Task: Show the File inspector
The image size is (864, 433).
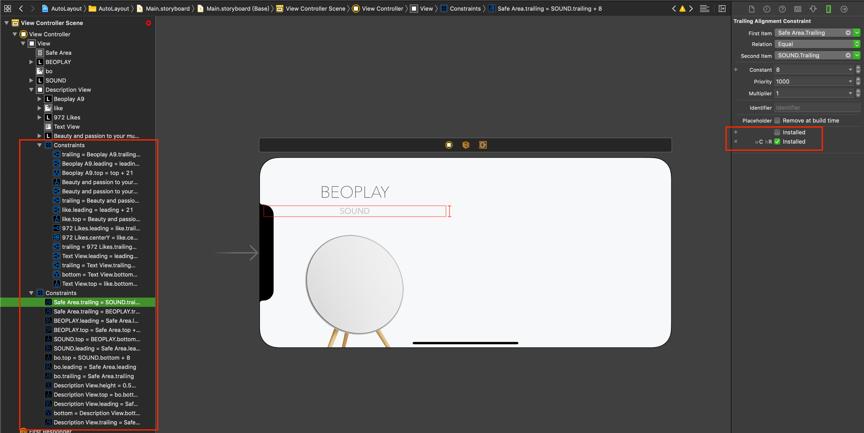Action: click(x=751, y=9)
